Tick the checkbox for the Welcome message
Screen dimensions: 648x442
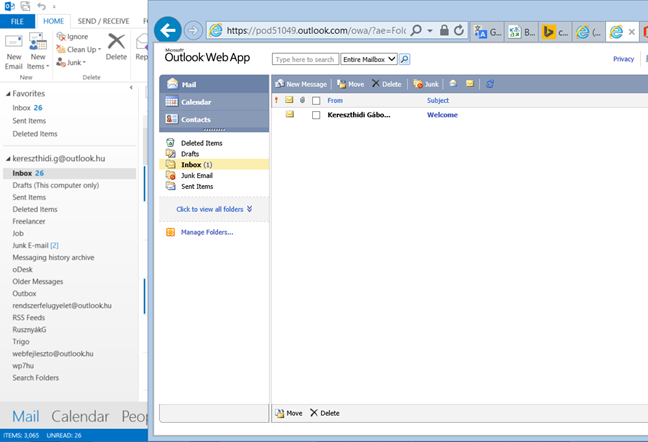(x=316, y=115)
